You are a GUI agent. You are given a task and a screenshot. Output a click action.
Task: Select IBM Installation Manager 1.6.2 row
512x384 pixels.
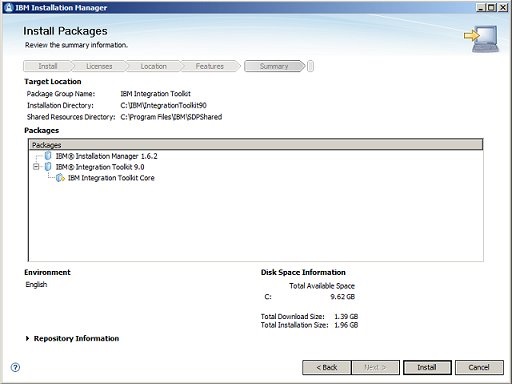click(106, 156)
